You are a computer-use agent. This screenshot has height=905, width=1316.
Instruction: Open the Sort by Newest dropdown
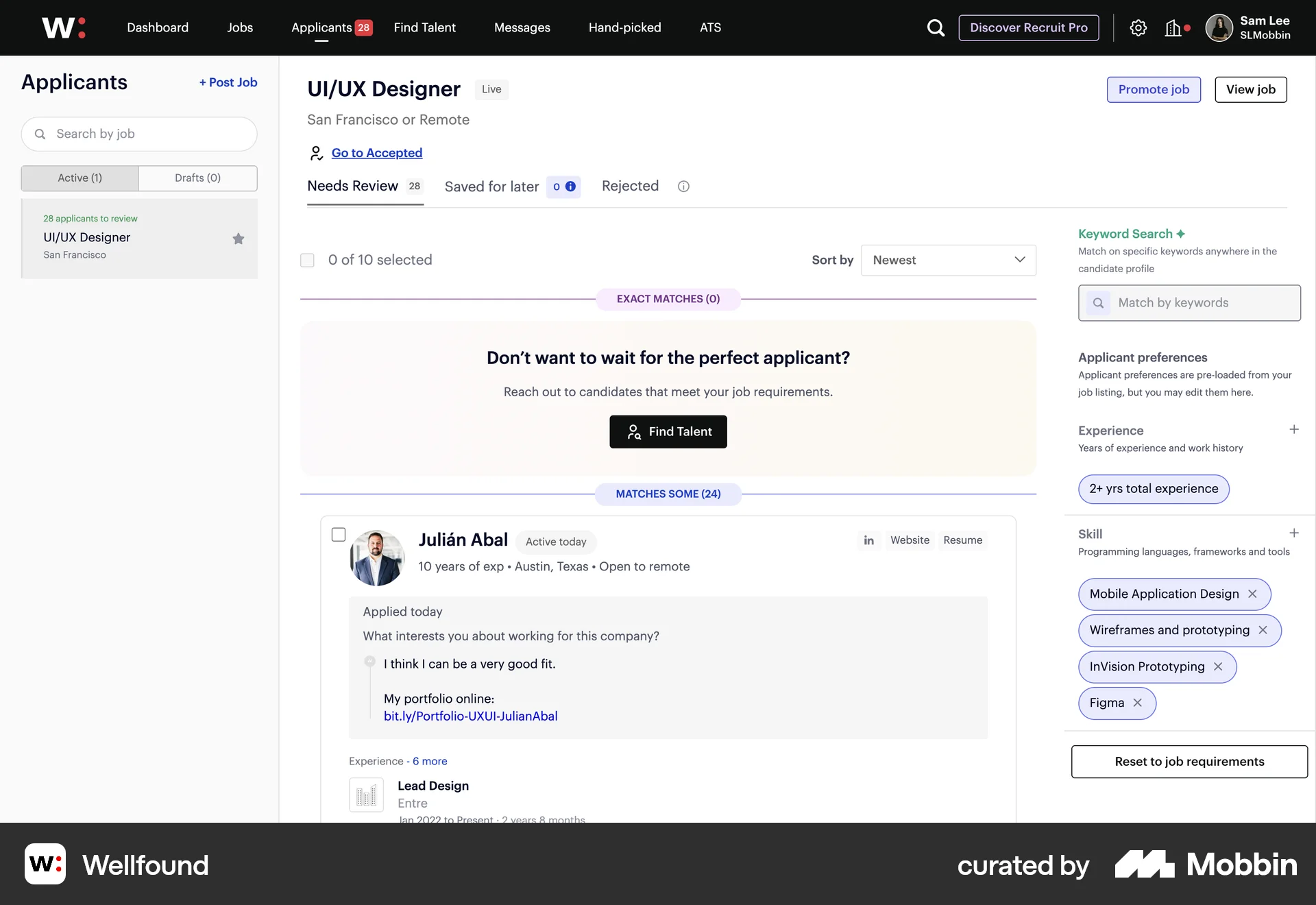tap(948, 260)
